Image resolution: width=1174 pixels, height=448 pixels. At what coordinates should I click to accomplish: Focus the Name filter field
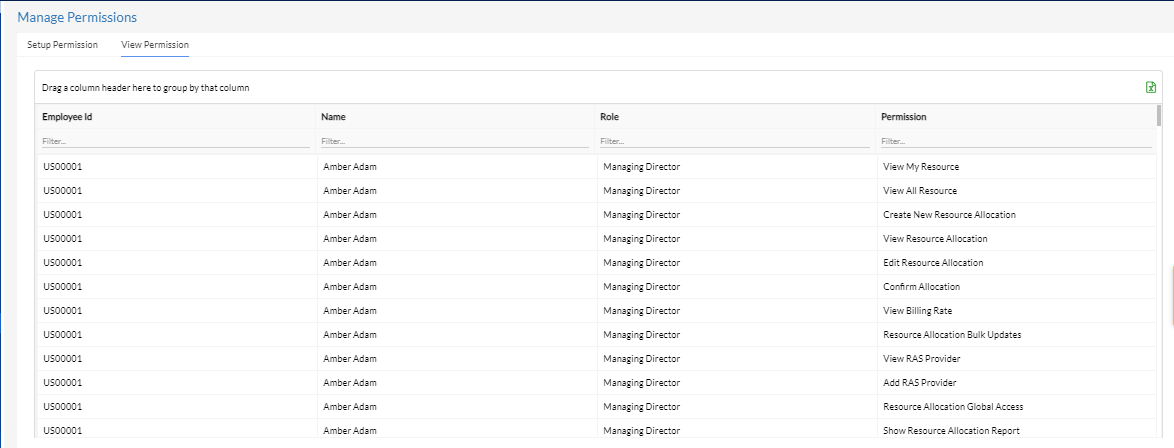[455, 141]
